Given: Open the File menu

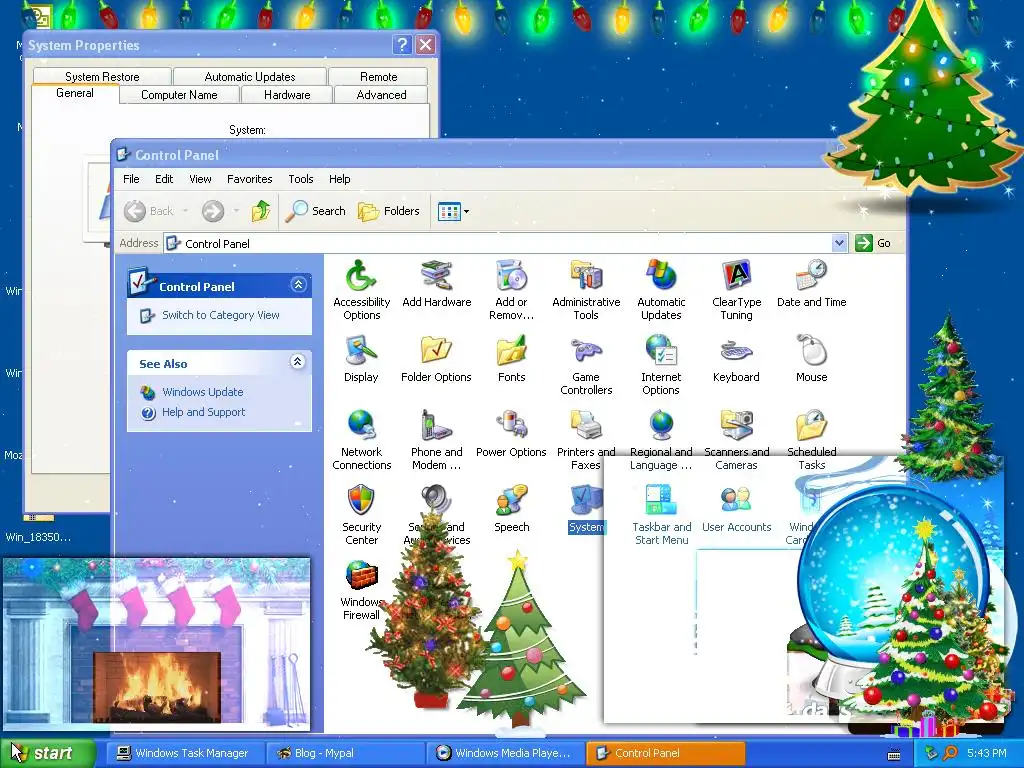Looking at the screenshot, I should pyautogui.click(x=131, y=179).
